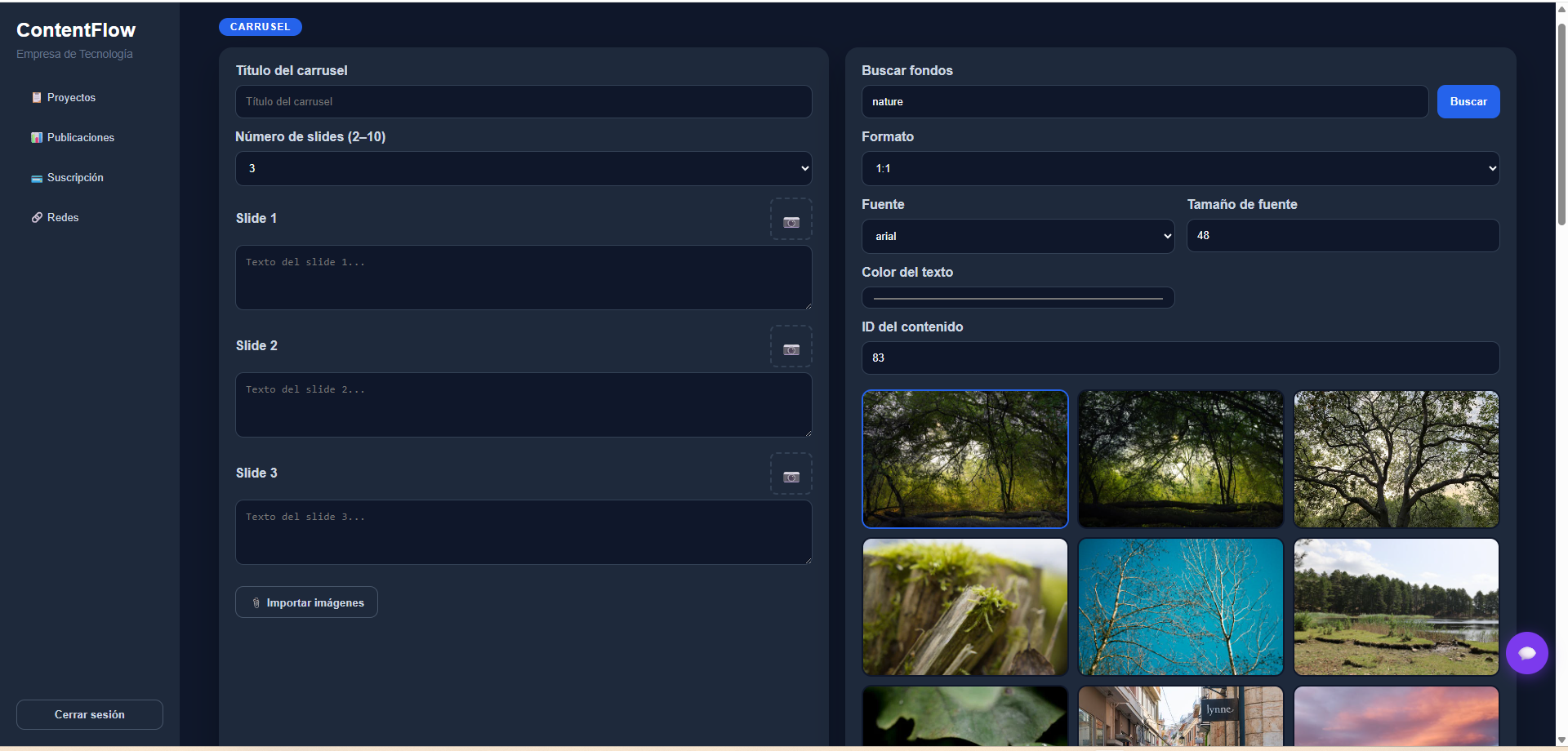This screenshot has width=1568, height=751.
Task: Click the "Color del texto" label
Action: click(907, 272)
